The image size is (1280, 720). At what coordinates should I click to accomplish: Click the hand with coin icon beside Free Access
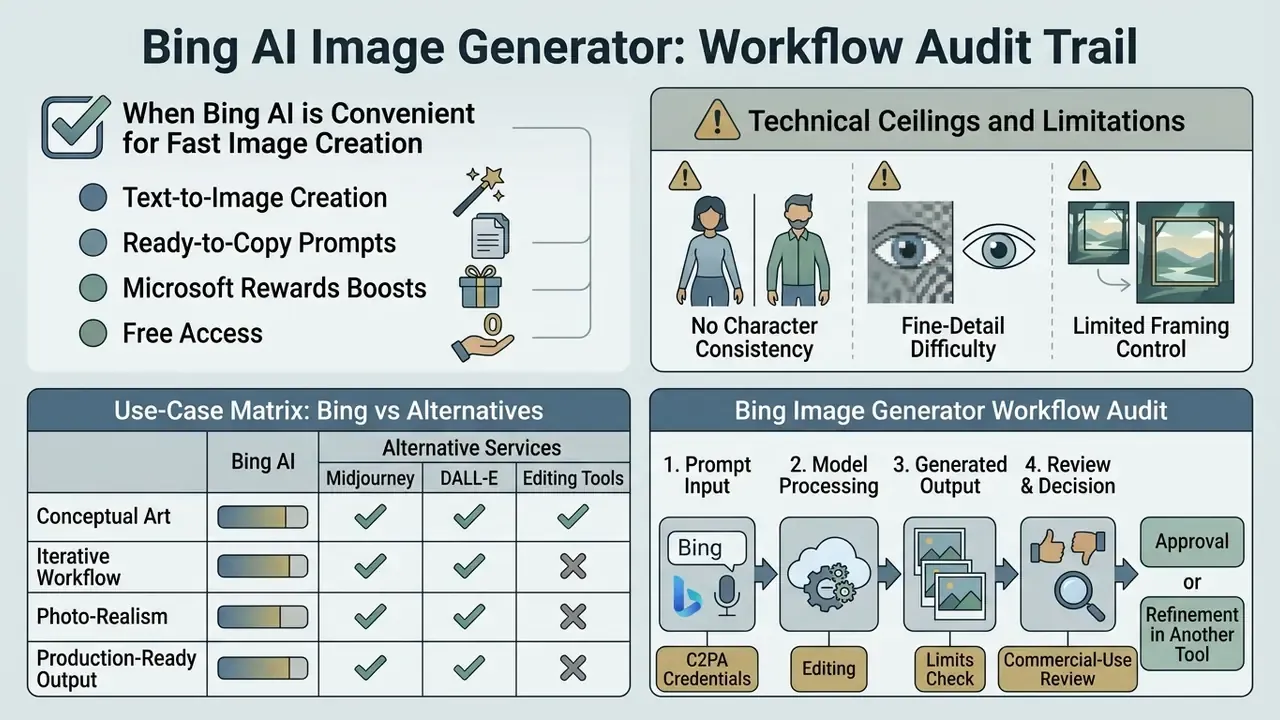483,337
